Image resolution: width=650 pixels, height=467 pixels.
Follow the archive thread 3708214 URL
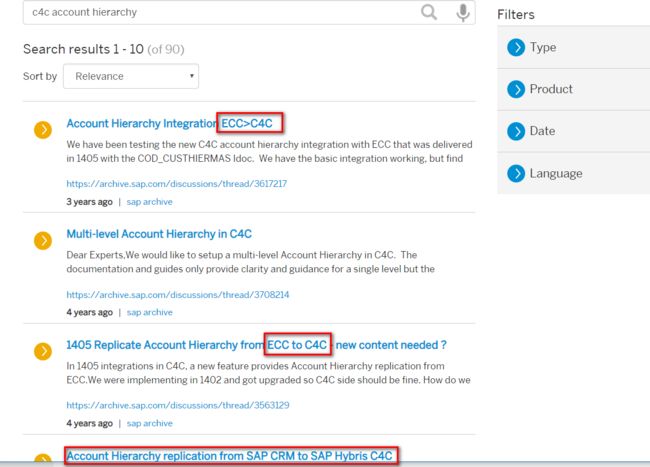click(178, 295)
